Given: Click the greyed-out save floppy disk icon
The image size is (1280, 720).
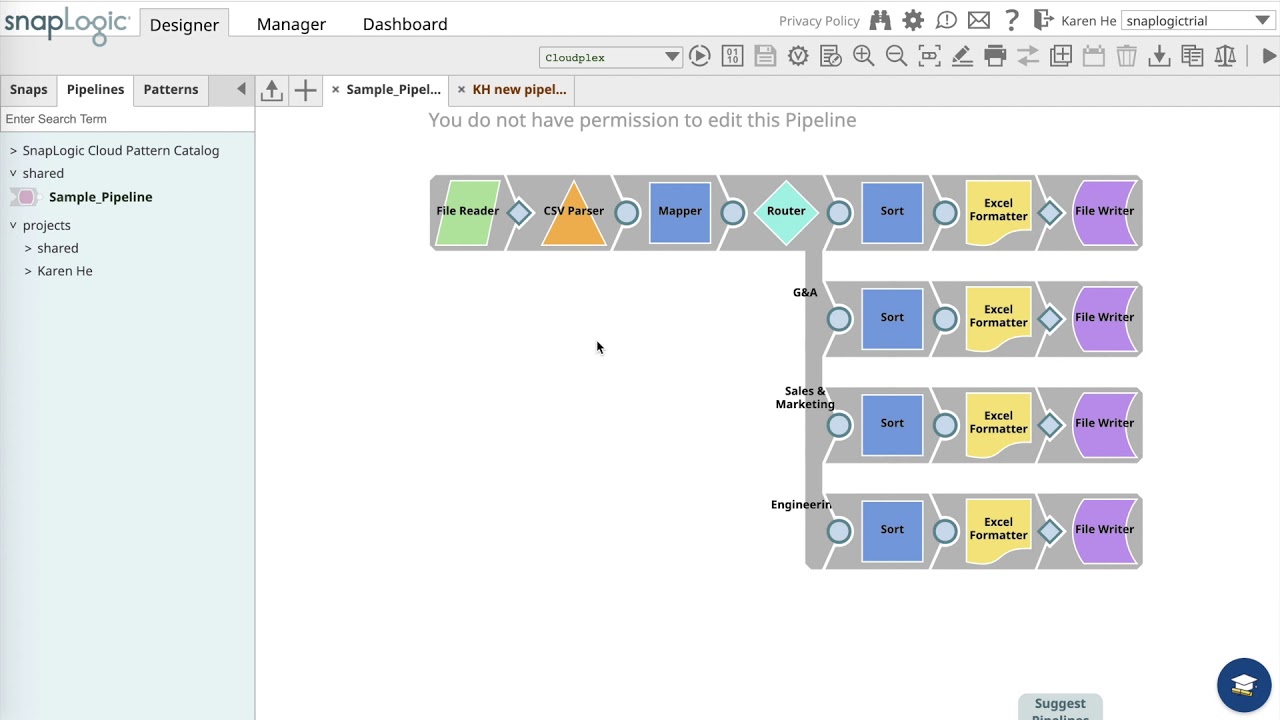Looking at the screenshot, I should click(765, 56).
